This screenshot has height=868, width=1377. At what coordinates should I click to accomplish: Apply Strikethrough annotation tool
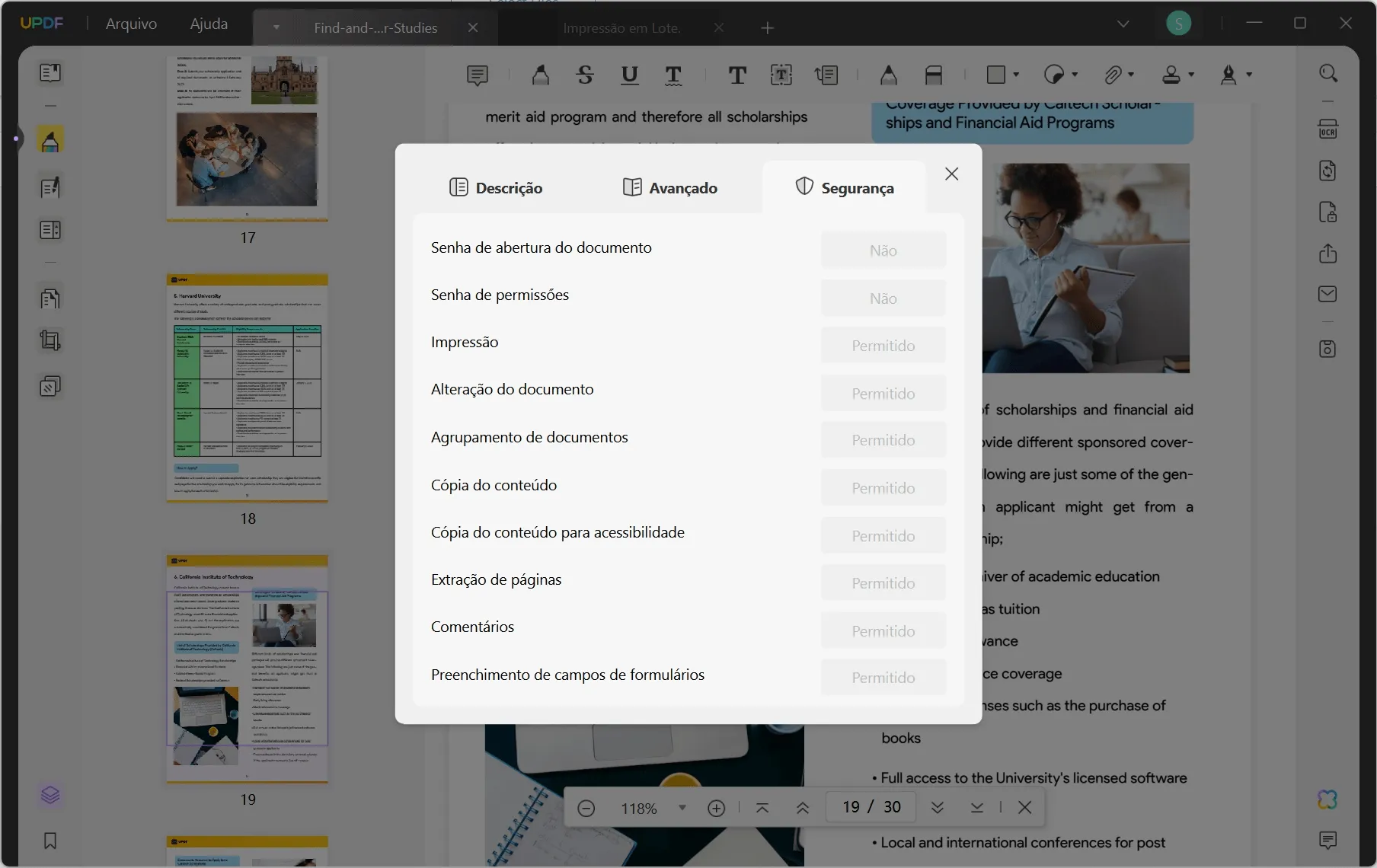coord(584,75)
